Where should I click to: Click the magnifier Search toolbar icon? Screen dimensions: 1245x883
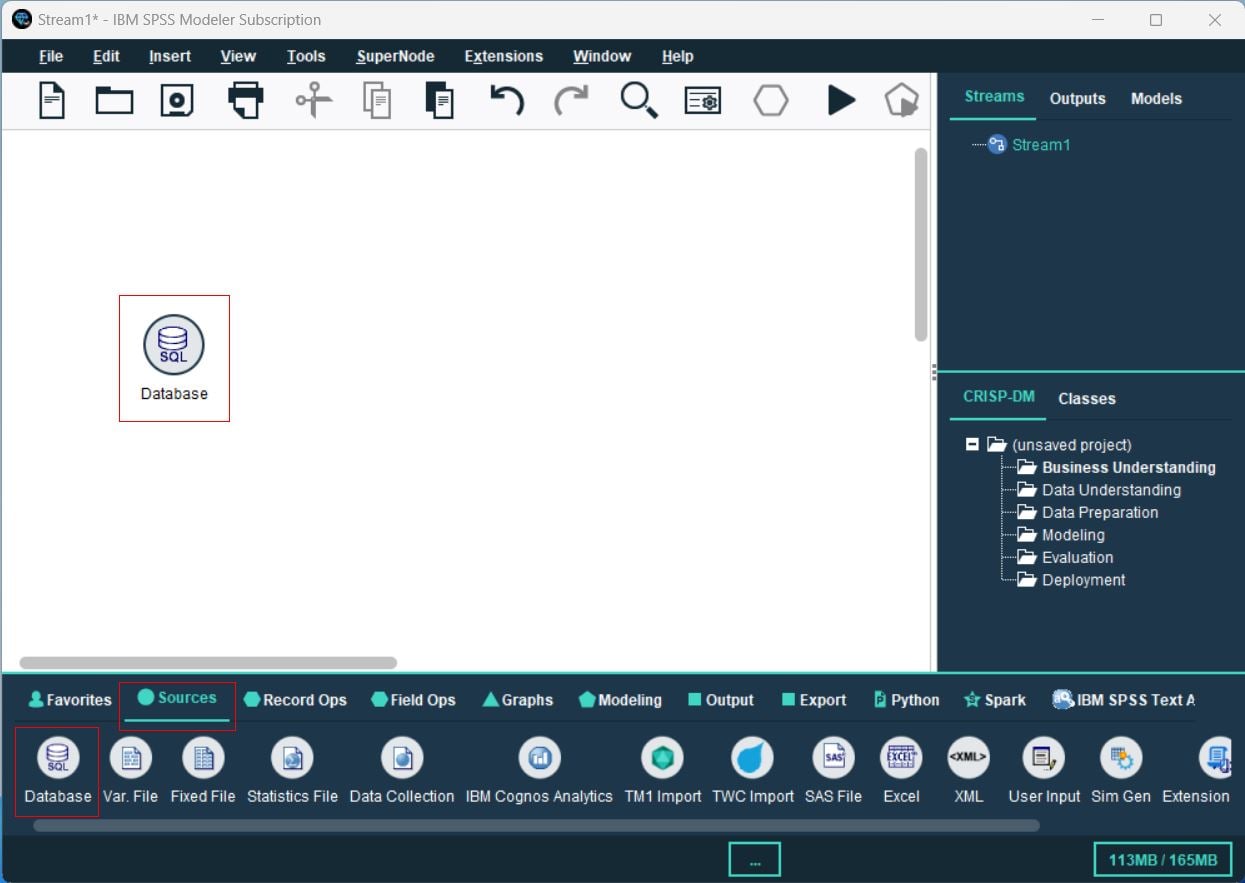(638, 100)
